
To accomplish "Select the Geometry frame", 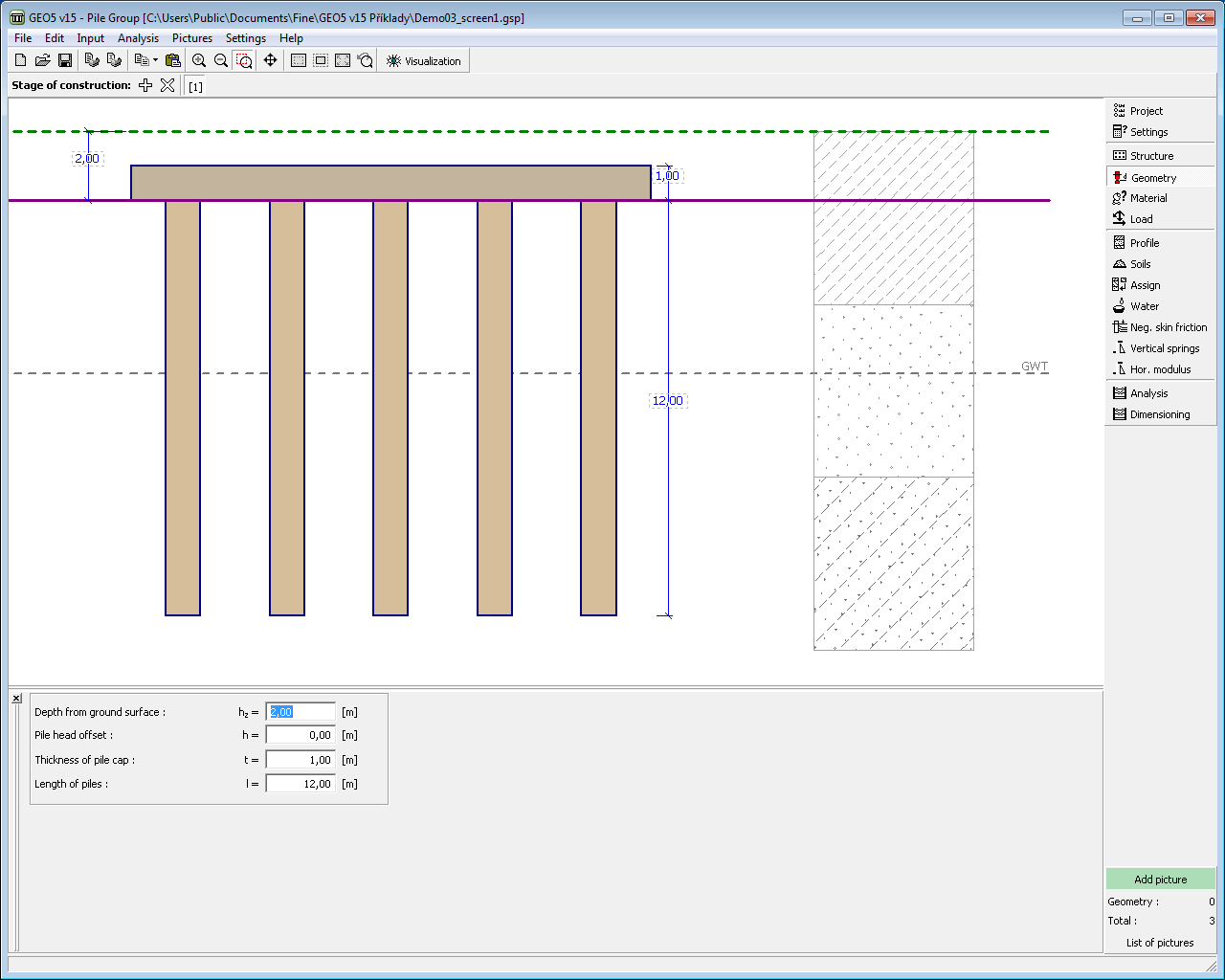I will click(1161, 178).
